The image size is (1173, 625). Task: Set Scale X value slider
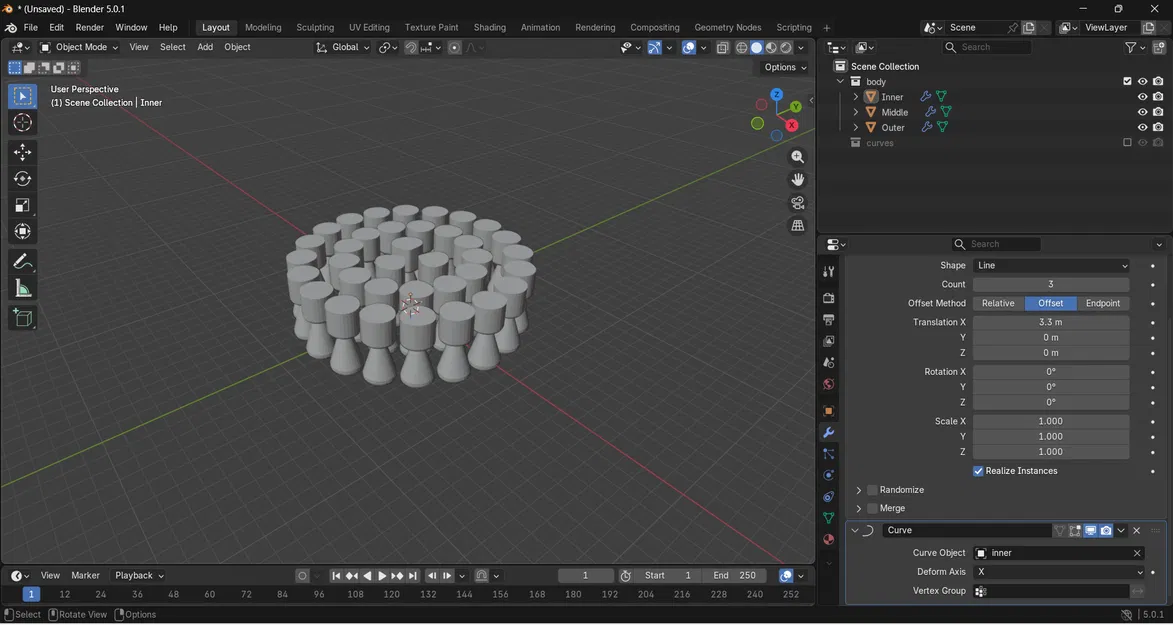tap(1050, 421)
